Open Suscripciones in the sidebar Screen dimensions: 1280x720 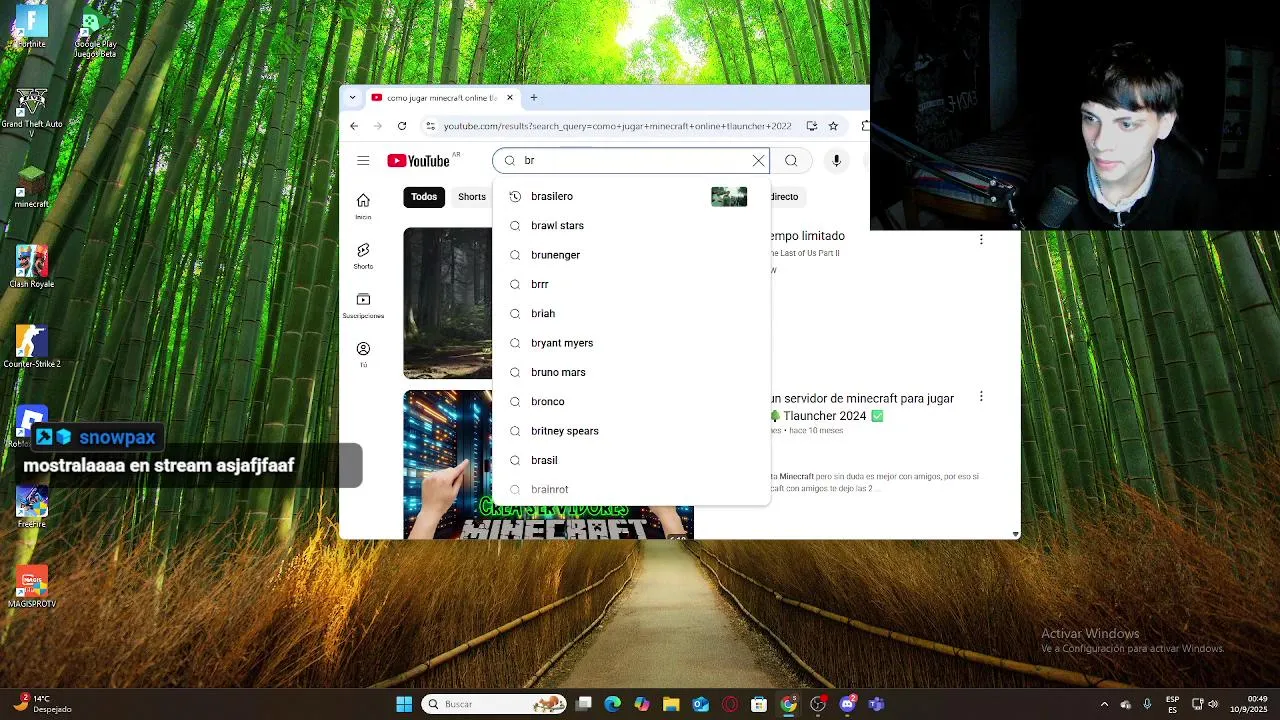(x=363, y=306)
